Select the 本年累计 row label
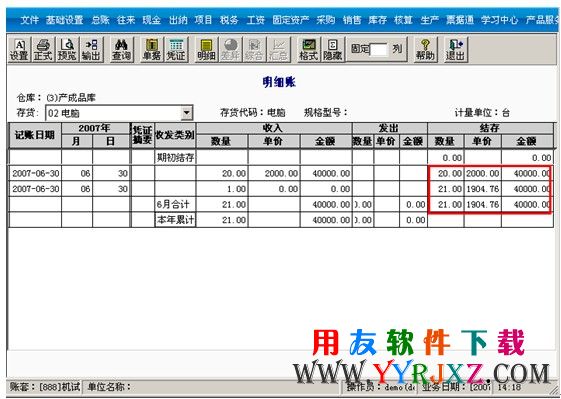 click(x=175, y=220)
